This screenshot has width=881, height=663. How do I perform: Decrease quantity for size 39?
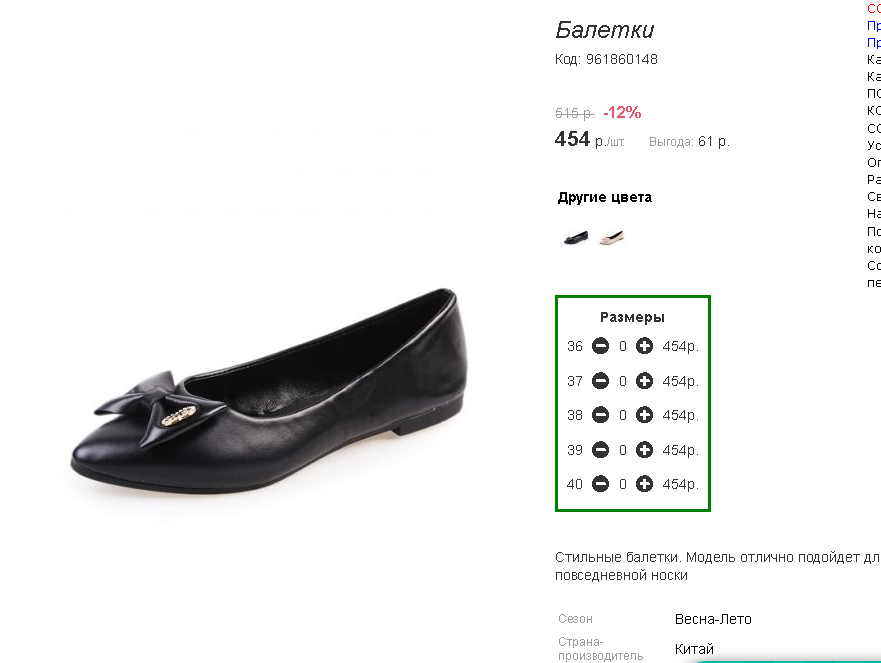coord(600,450)
